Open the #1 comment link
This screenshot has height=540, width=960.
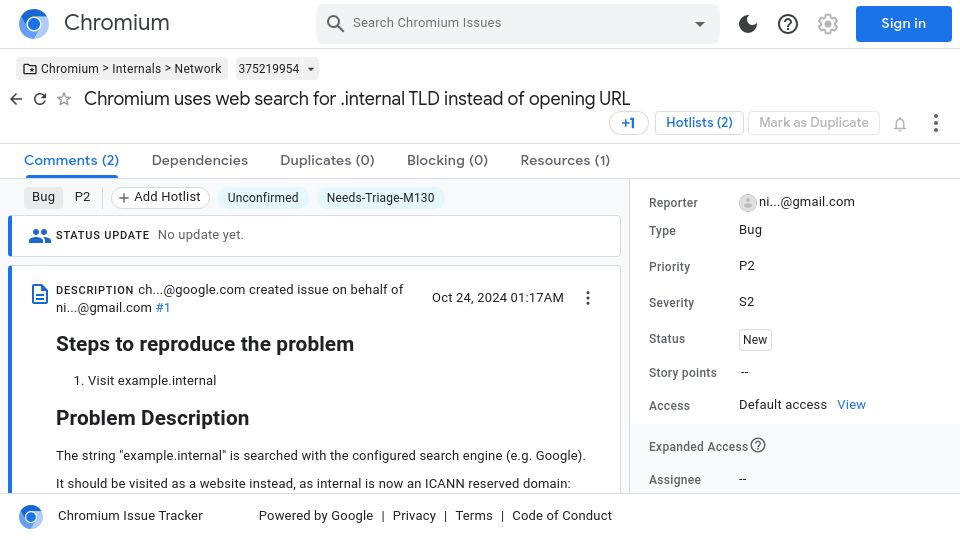coord(162,308)
